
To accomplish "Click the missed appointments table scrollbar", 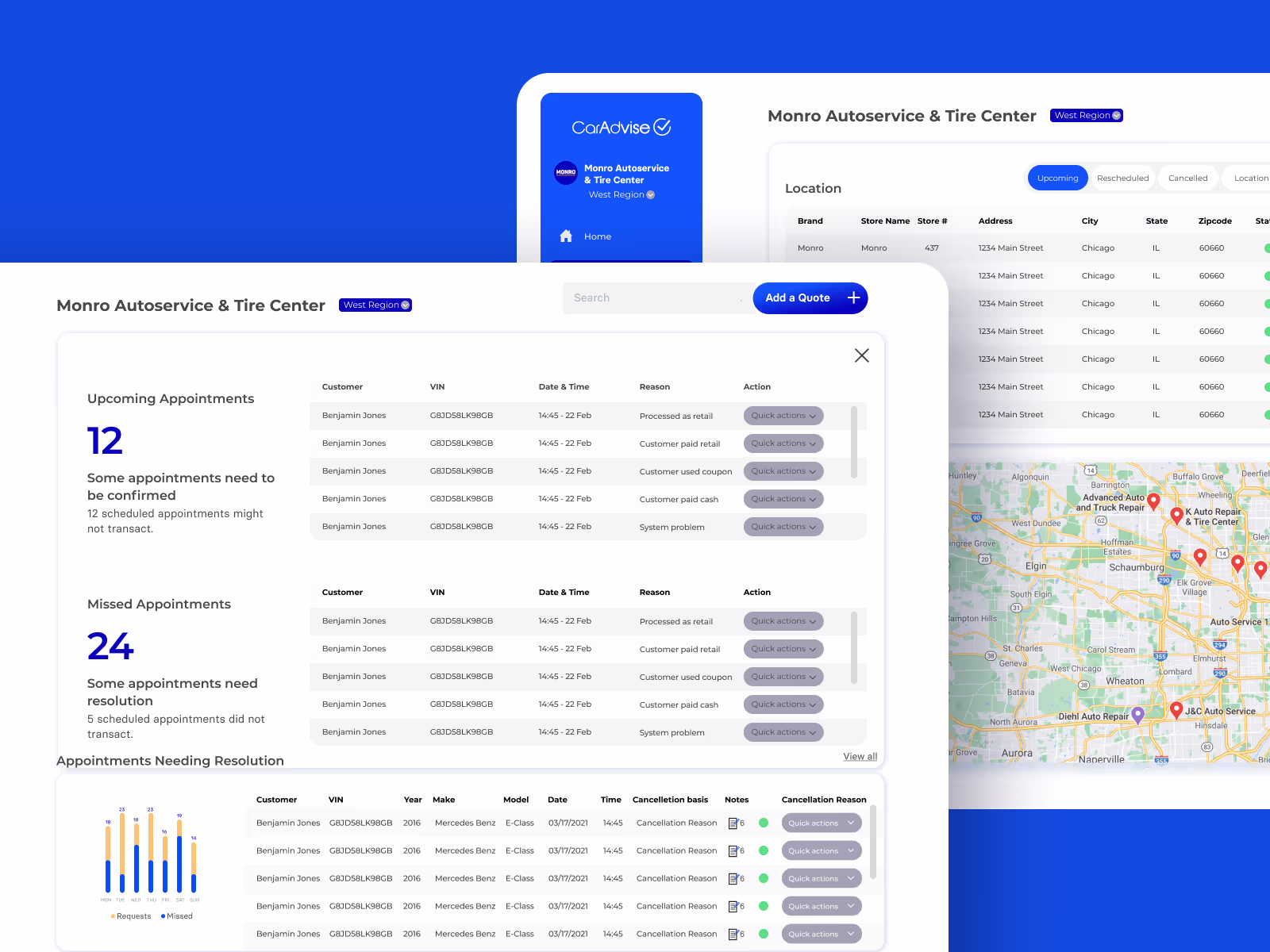I will (854, 647).
